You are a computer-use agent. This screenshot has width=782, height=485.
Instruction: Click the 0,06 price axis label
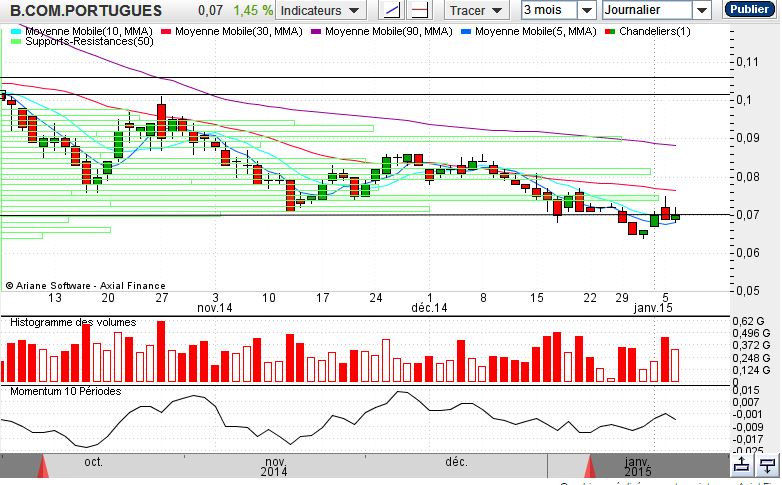tap(748, 252)
